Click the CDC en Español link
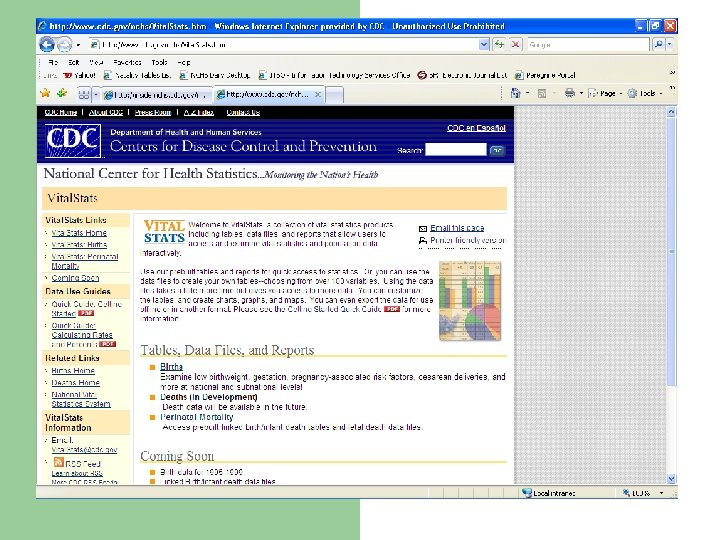This screenshot has height=540, width=720. click(476, 128)
